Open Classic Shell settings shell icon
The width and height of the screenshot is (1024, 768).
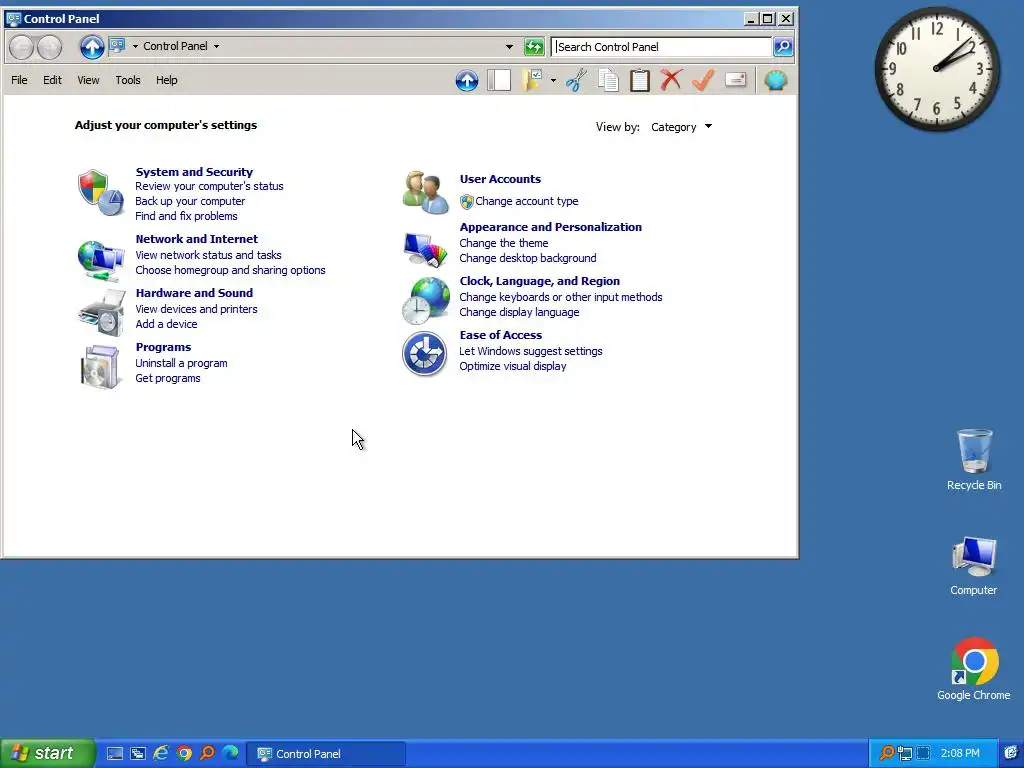[776, 80]
